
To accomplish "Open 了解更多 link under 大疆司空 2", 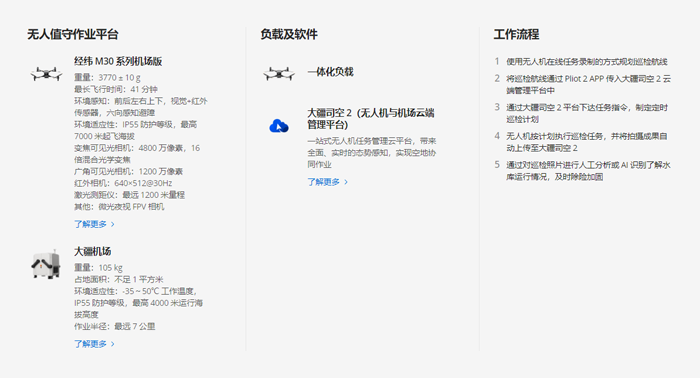I will [324, 182].
